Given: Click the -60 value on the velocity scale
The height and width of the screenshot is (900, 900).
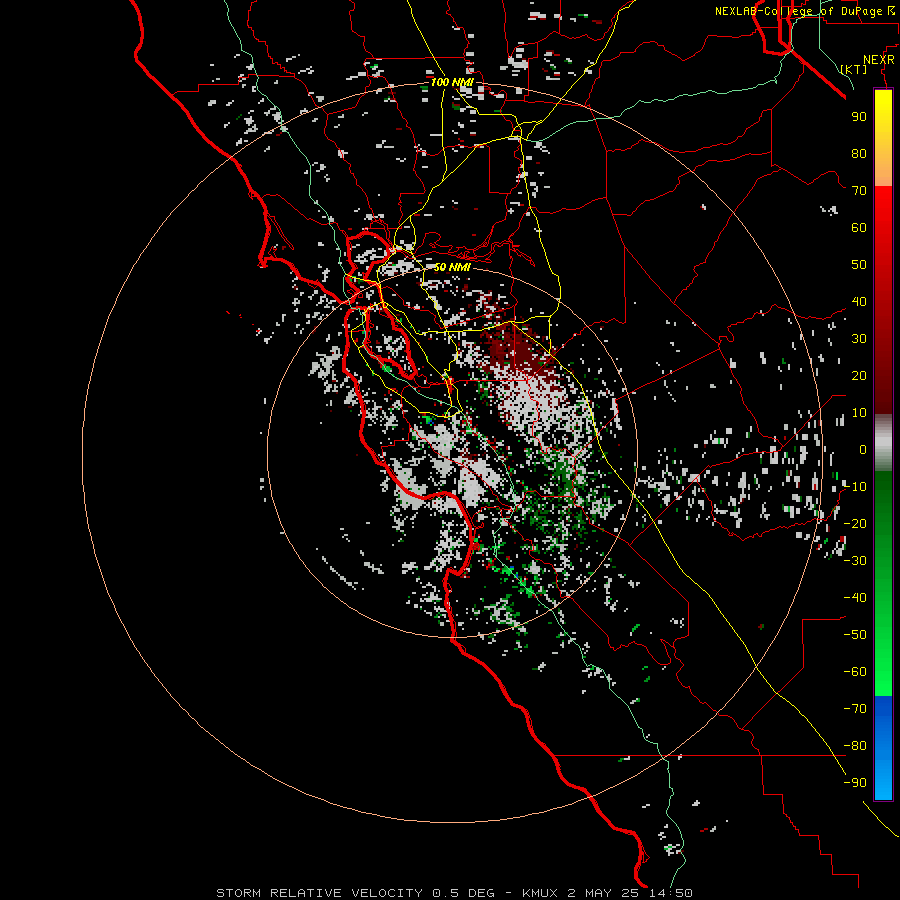Looking at the screenshot, I should click(855, 672).
